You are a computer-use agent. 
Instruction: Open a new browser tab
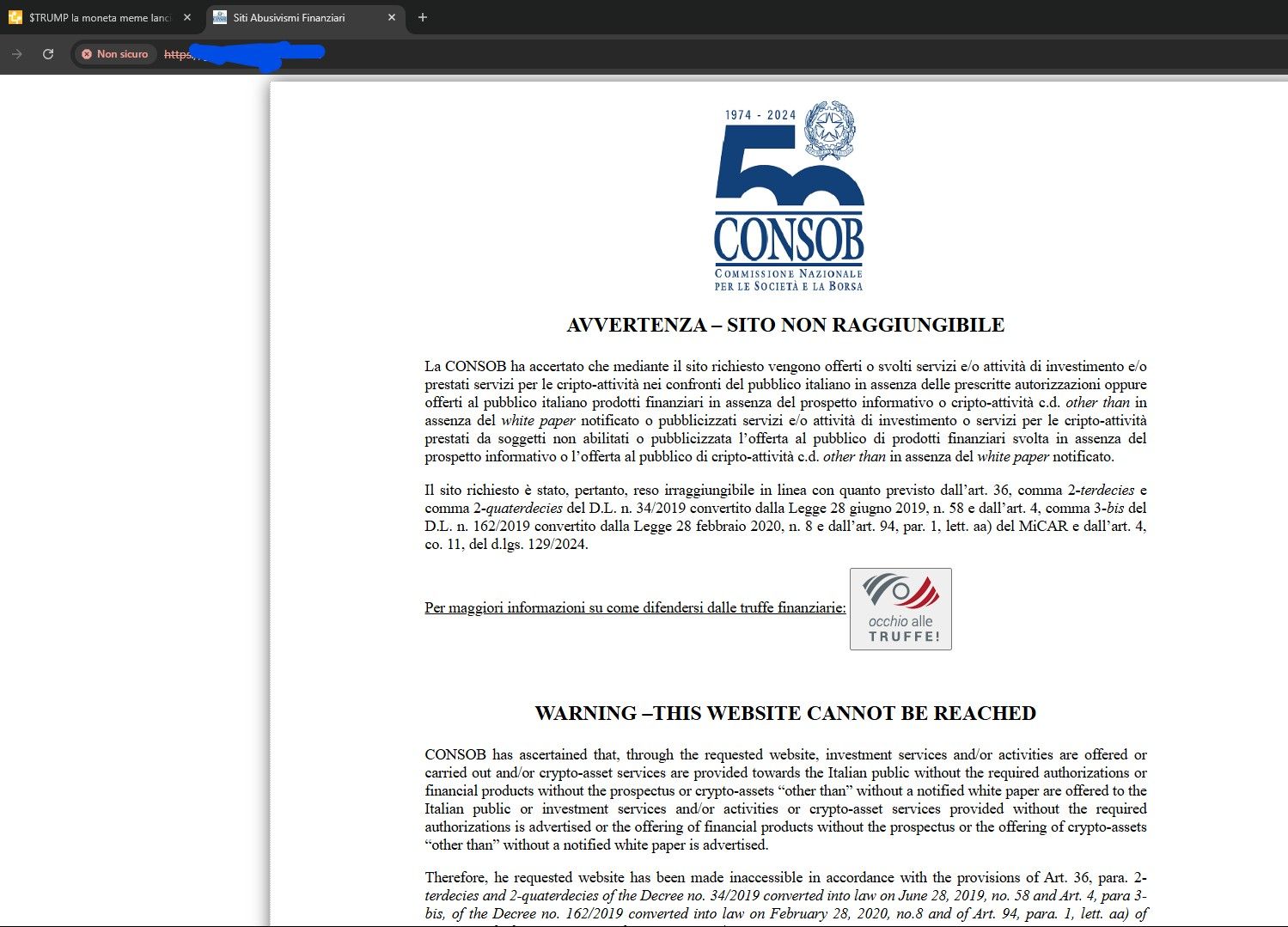coord(422,17)
